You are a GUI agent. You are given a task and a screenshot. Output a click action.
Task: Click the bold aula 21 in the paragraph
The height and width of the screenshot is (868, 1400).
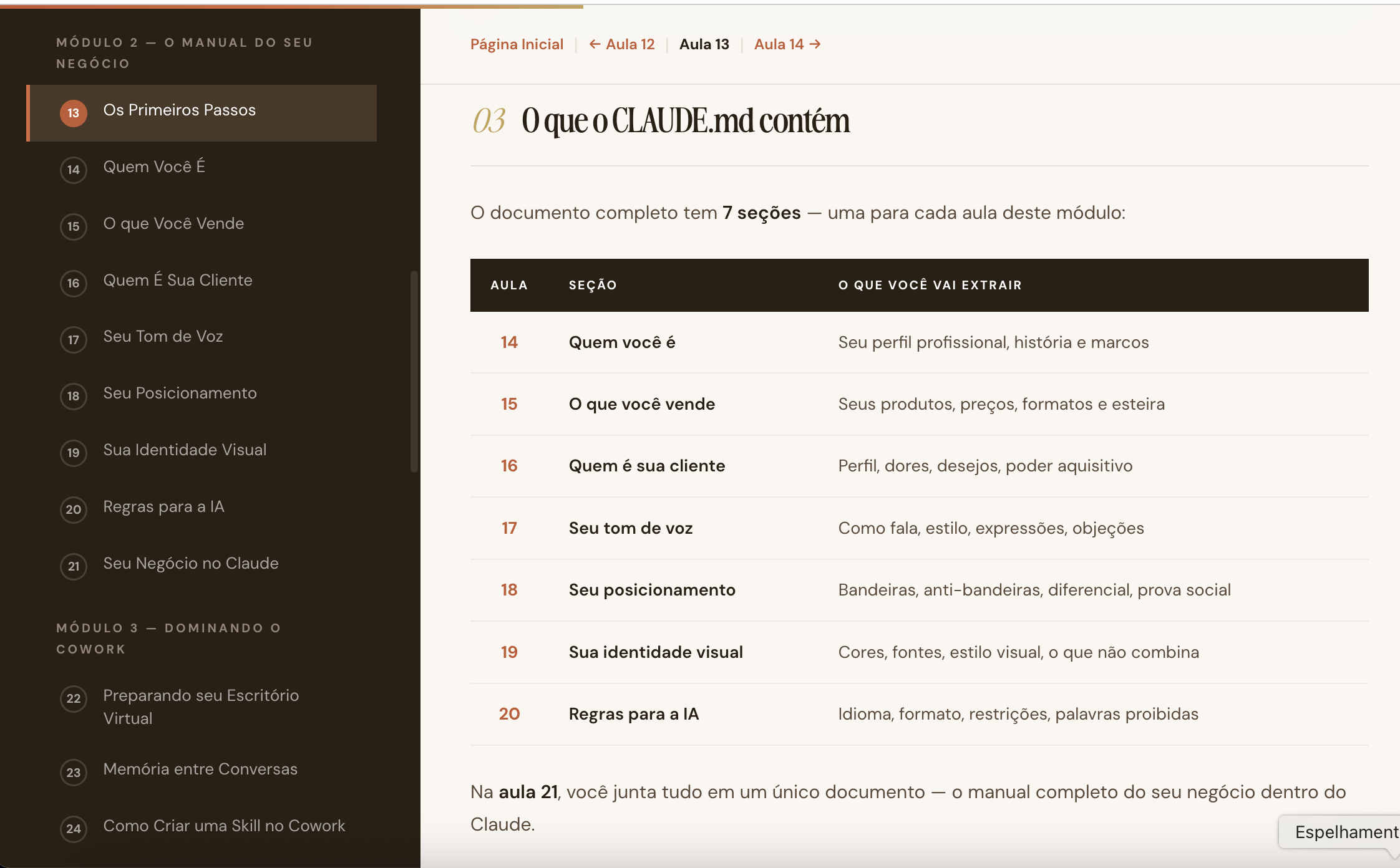coord(528,792)
